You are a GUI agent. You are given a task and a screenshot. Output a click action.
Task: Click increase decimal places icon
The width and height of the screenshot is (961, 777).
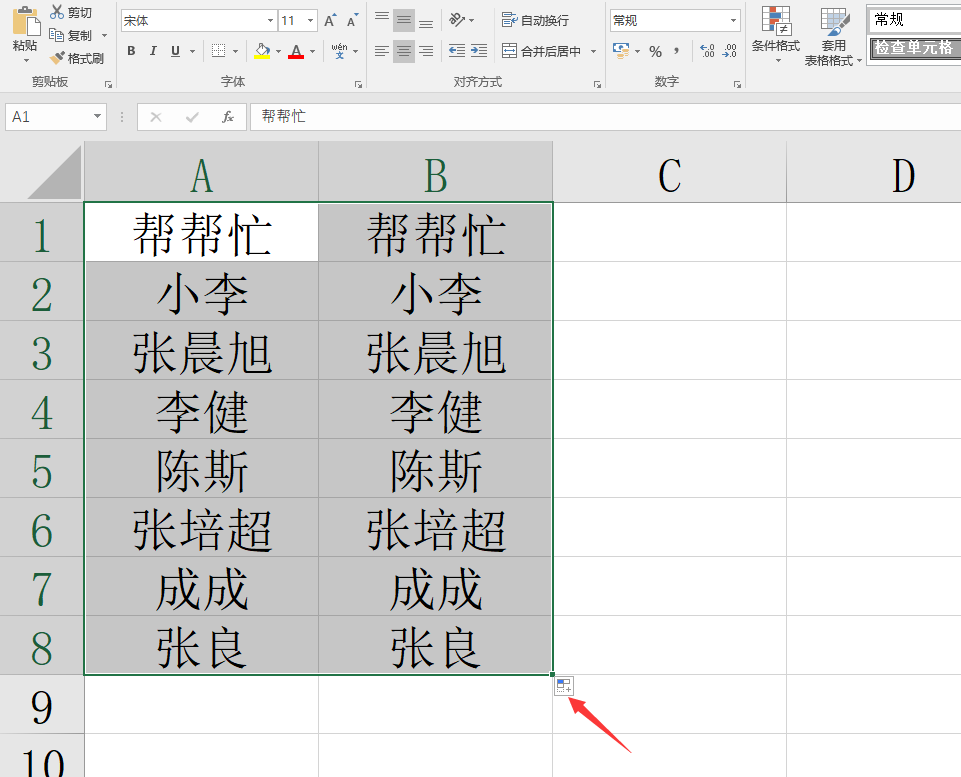707,51
